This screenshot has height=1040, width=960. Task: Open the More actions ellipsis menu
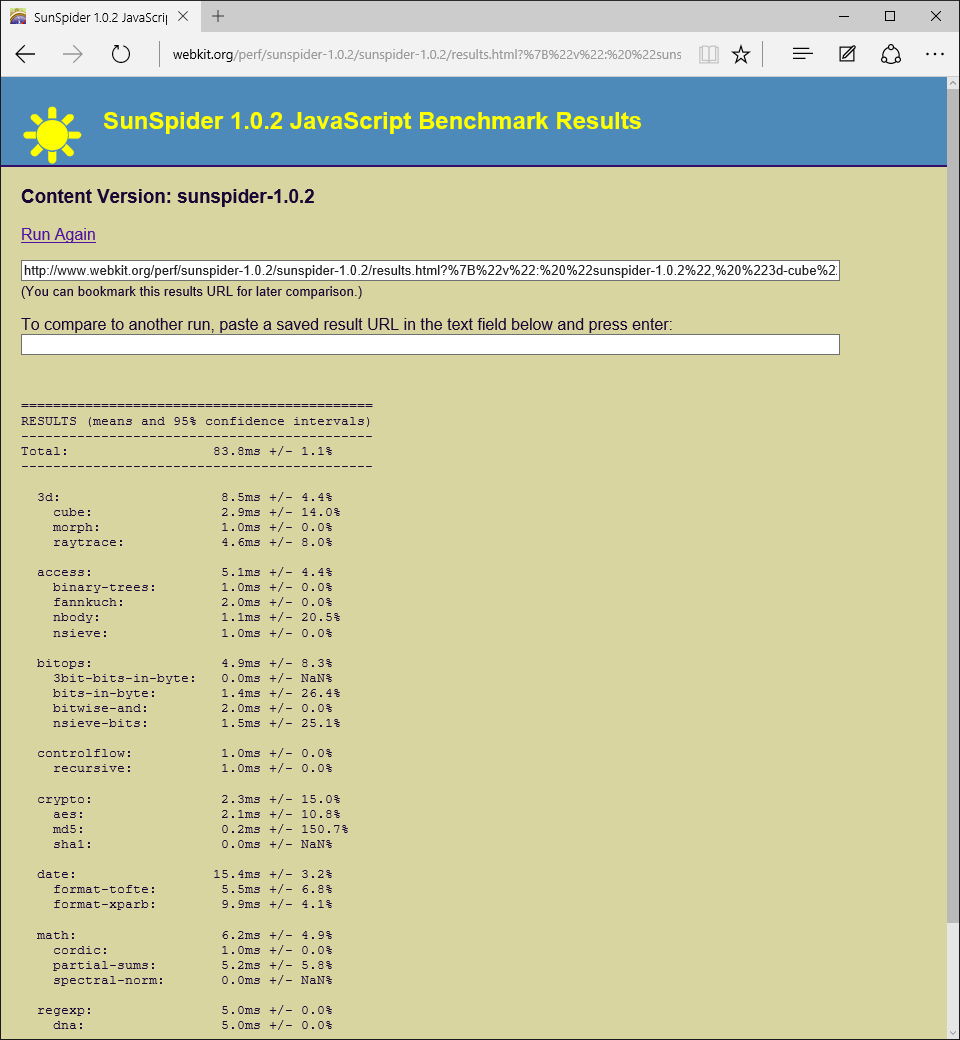coord(935,54)
